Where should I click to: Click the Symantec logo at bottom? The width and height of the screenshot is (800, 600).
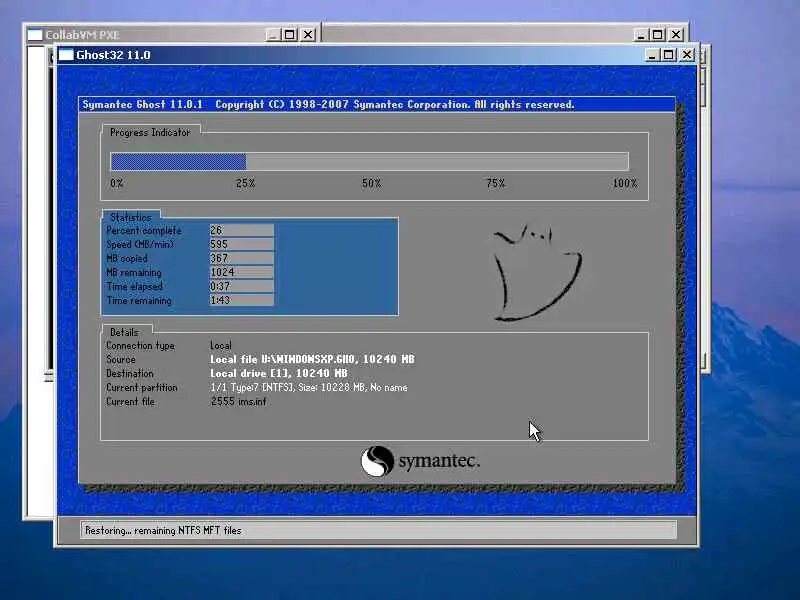pos(420,461)
